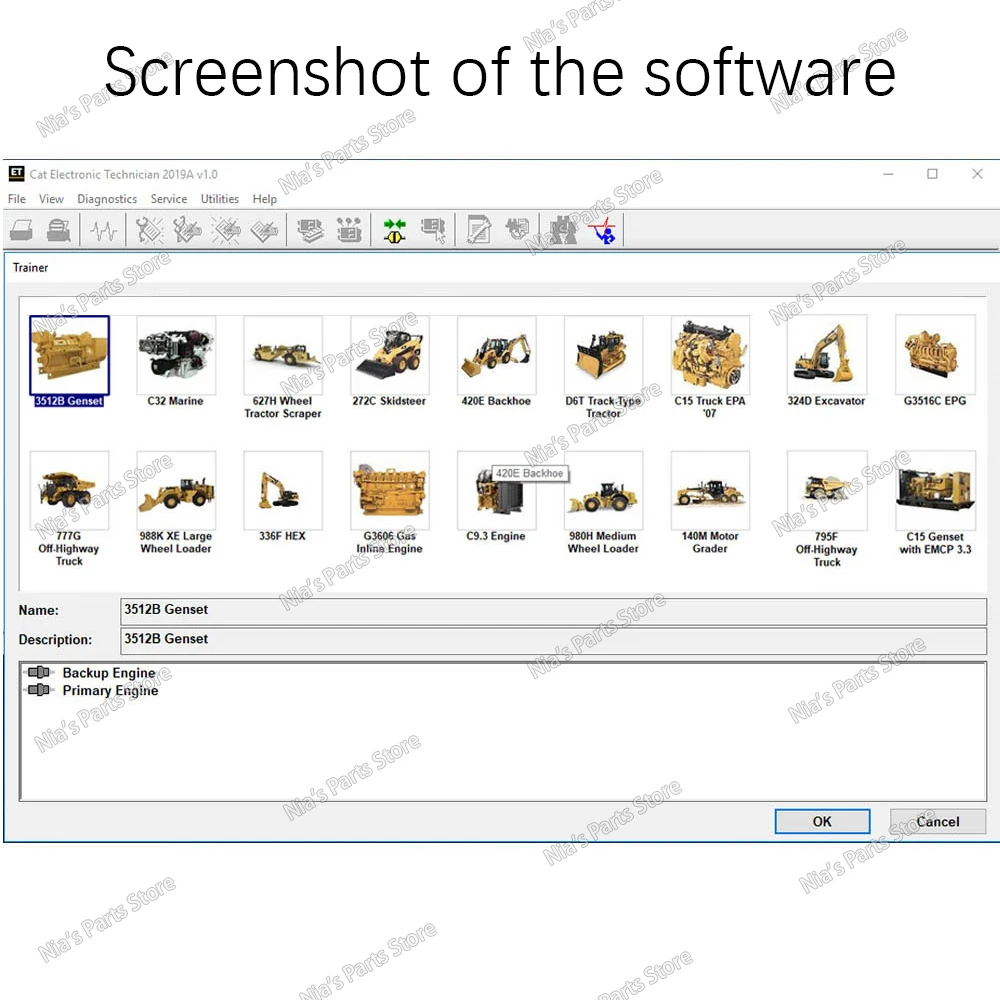Click the ECM icon with a mouse cursor

[x=433, y=230]
